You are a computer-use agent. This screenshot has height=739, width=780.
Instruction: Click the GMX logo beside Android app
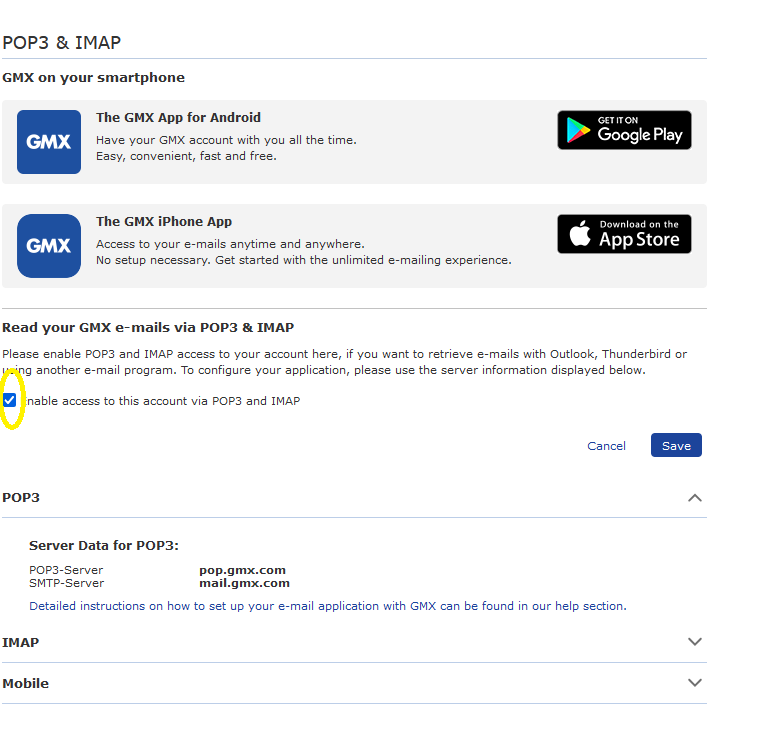click(49, 142)
